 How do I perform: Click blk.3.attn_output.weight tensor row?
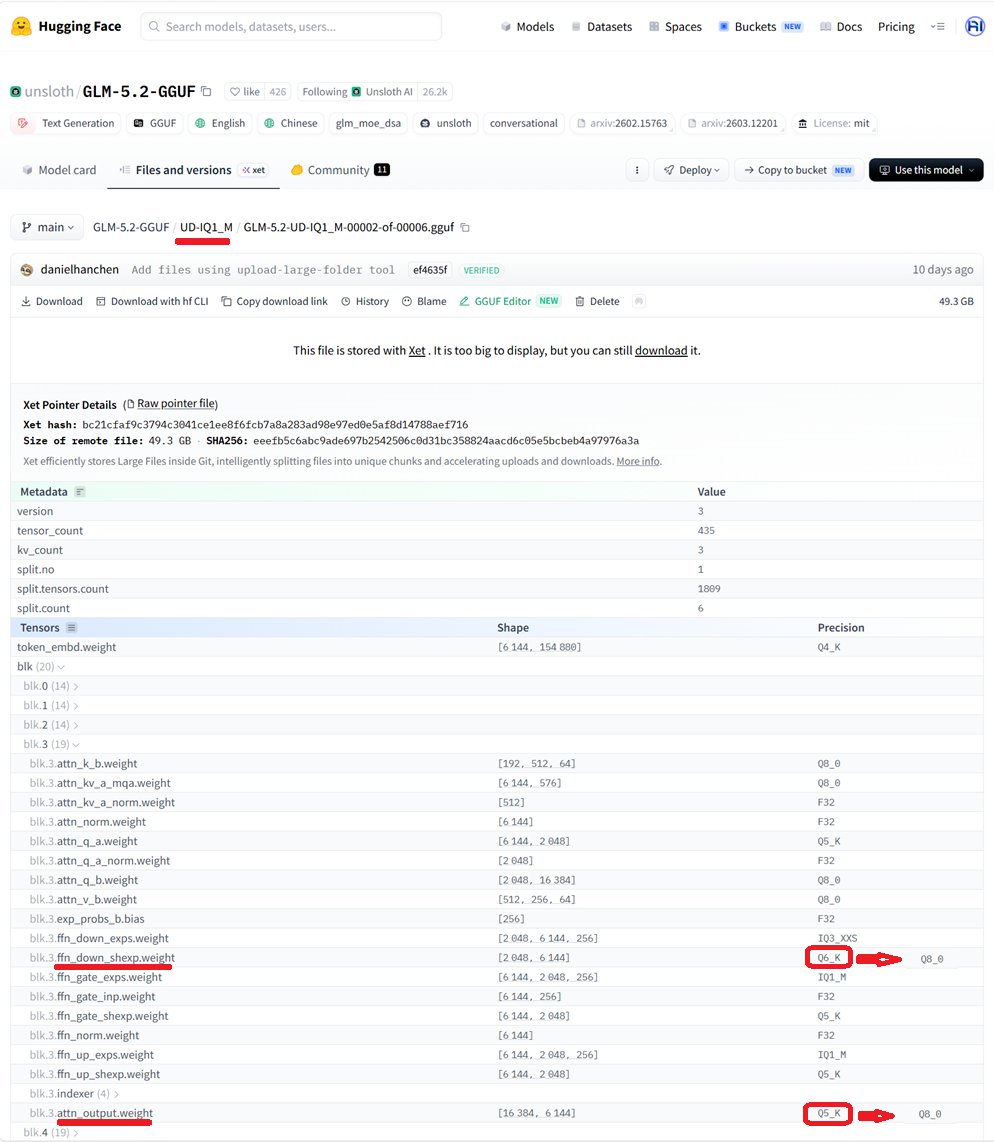(x=497, y=1113)
